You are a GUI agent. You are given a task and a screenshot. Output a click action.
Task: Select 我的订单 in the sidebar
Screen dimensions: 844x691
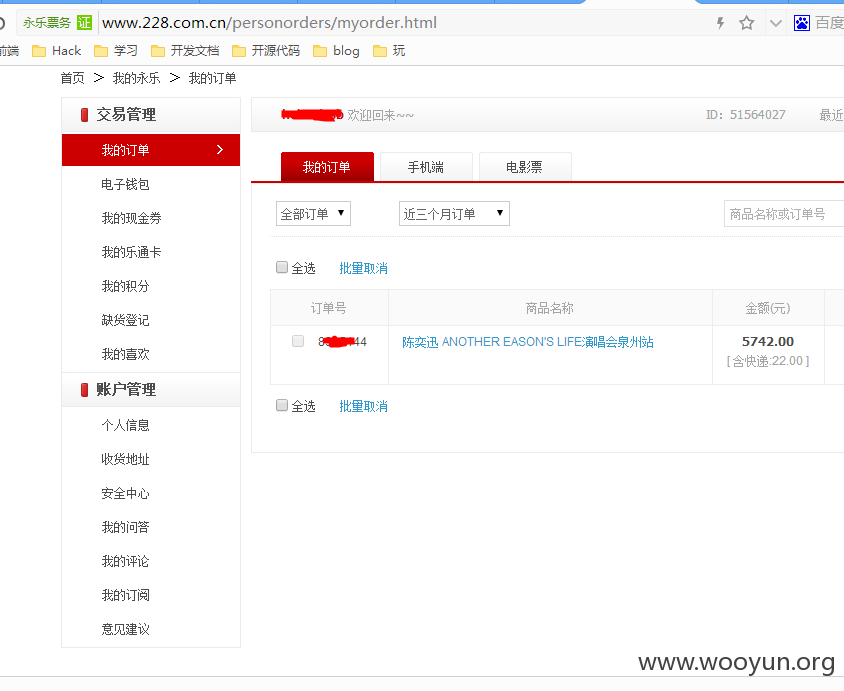click(151, 150)
